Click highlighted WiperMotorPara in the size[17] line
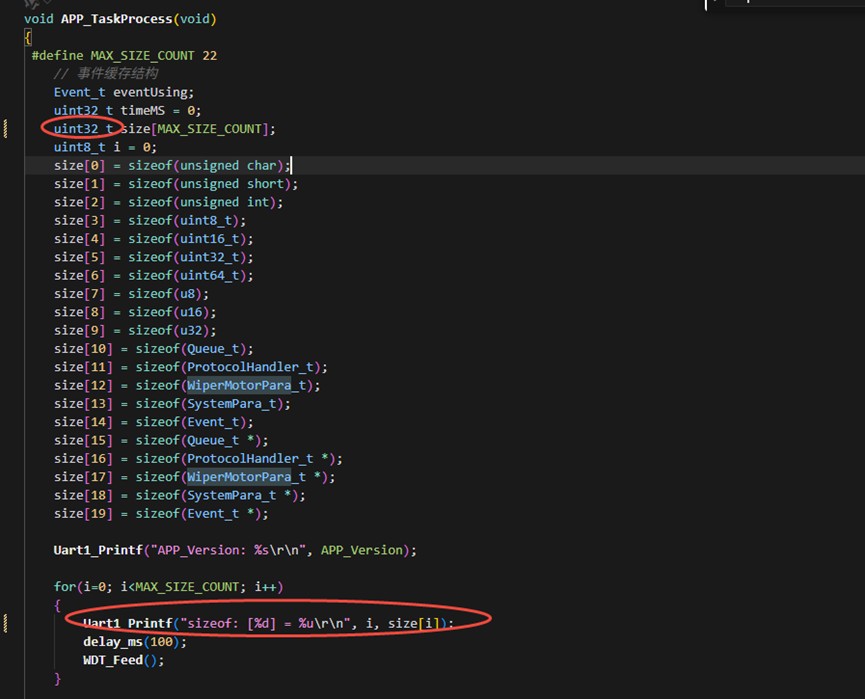This screenshot has width=865, height=699. pyautogui.click(x=239, y=477)
